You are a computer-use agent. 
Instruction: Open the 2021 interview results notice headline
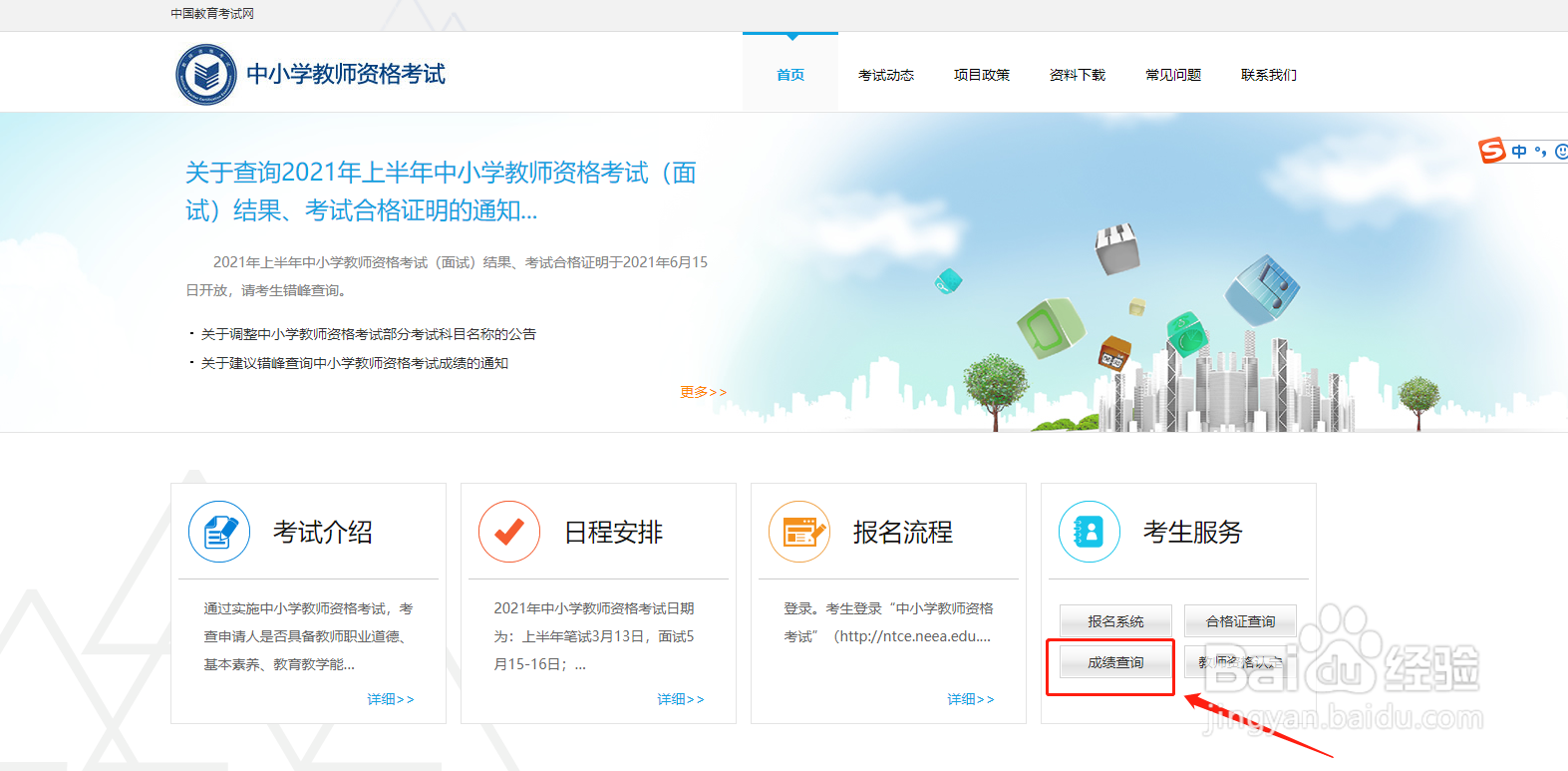tap(441, 192)
